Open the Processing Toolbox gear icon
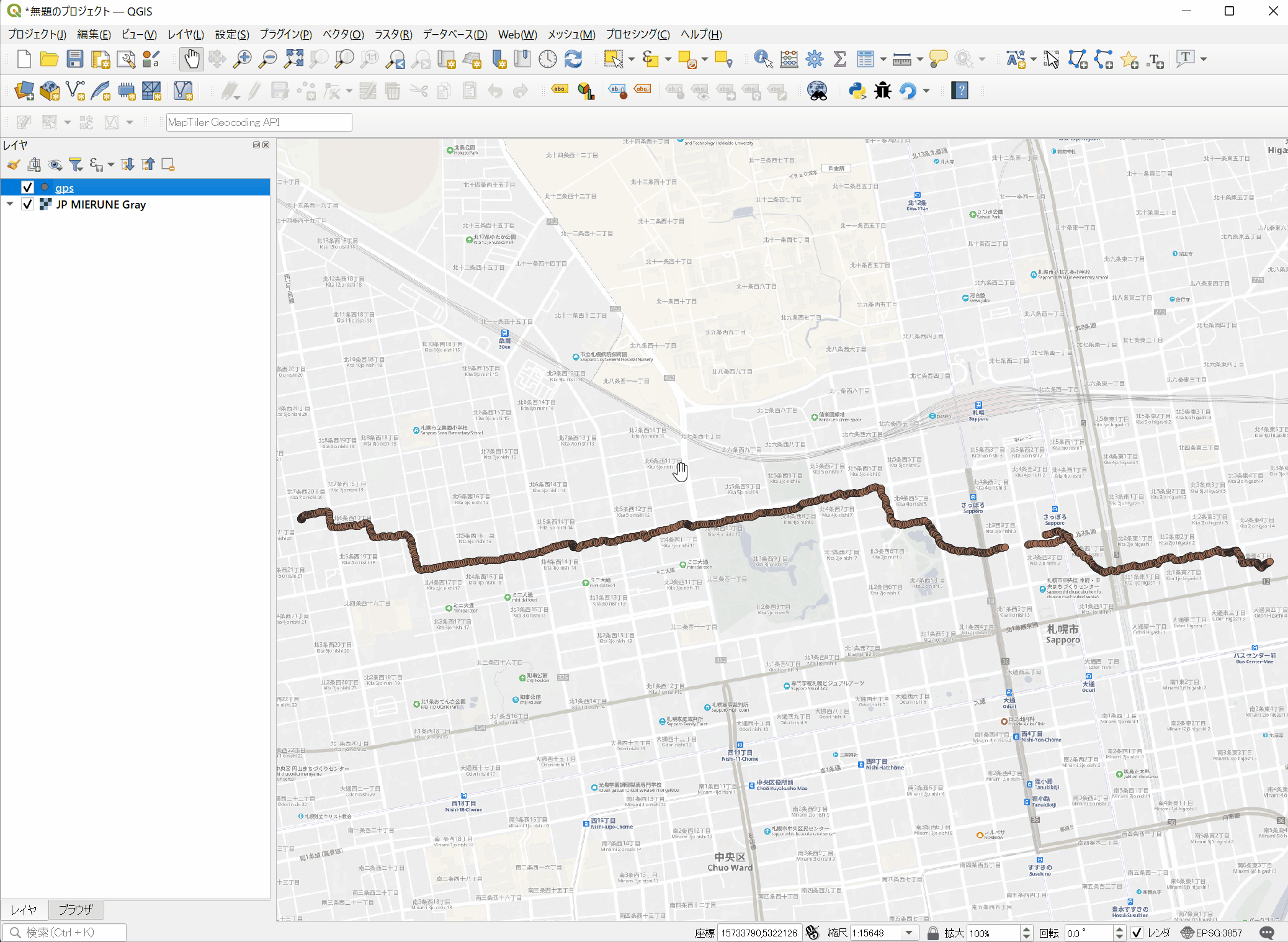The width and height of the screenshot is (1288, 942). point(815,59)
